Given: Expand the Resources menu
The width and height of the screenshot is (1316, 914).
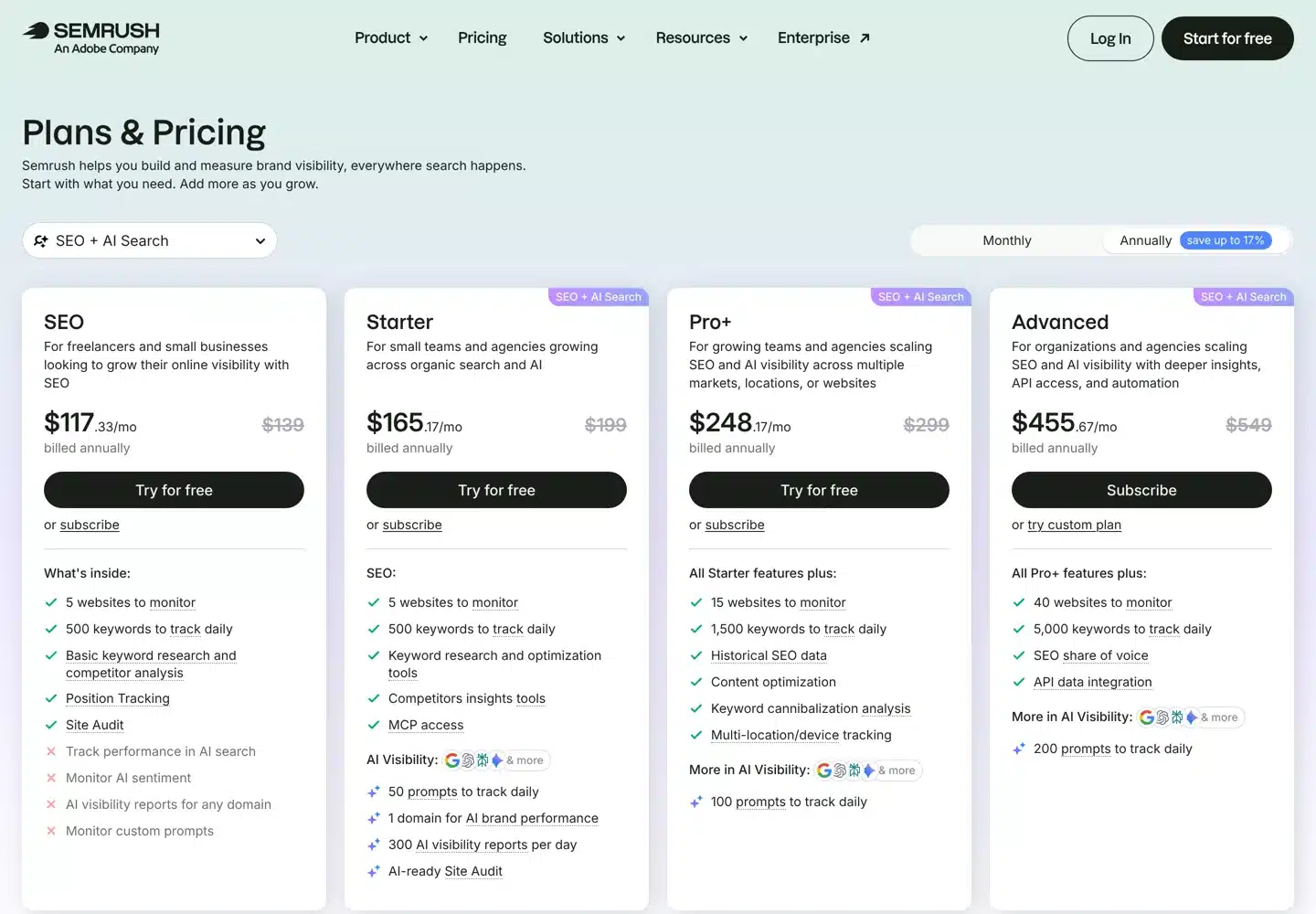Looking at the screenshot, I should [702, 37].
